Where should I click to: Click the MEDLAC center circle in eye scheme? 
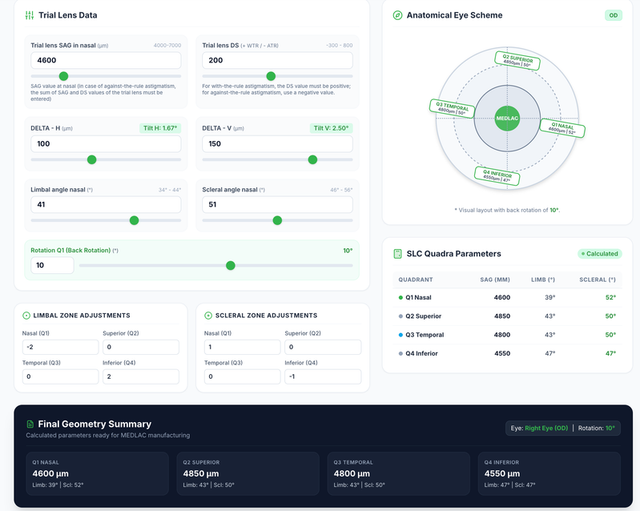pos(507,118)
